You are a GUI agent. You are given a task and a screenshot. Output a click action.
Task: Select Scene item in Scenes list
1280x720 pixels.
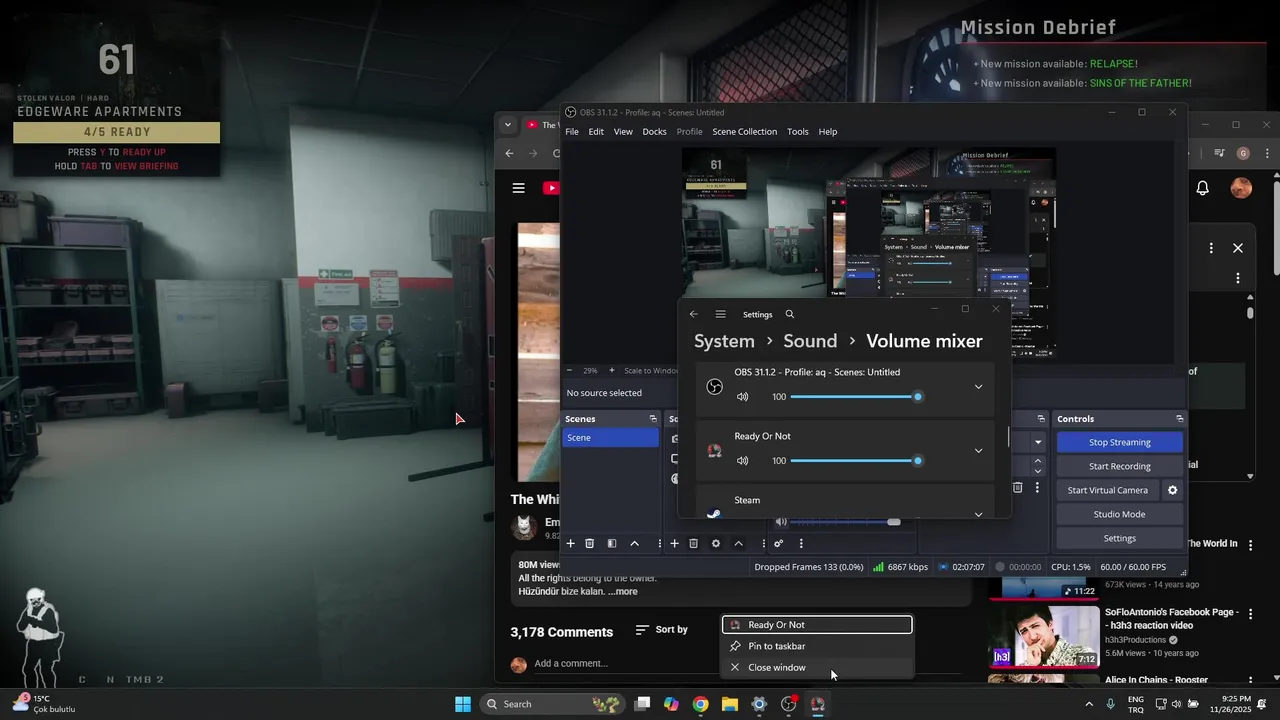pyautogui.click(x=610, y=438)
